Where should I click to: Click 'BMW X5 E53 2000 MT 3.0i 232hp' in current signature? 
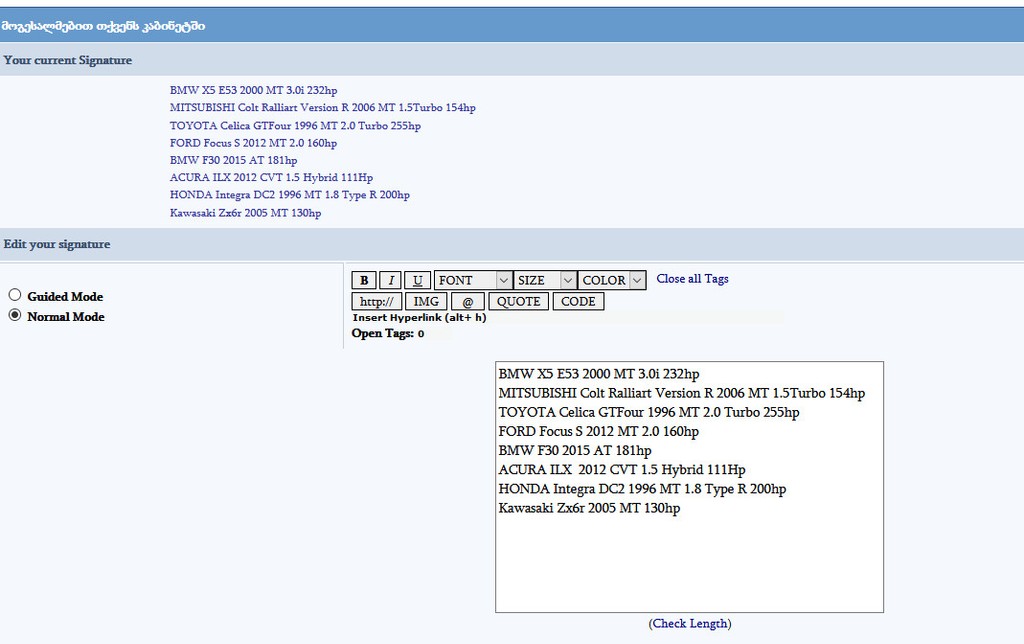point(253,90)
